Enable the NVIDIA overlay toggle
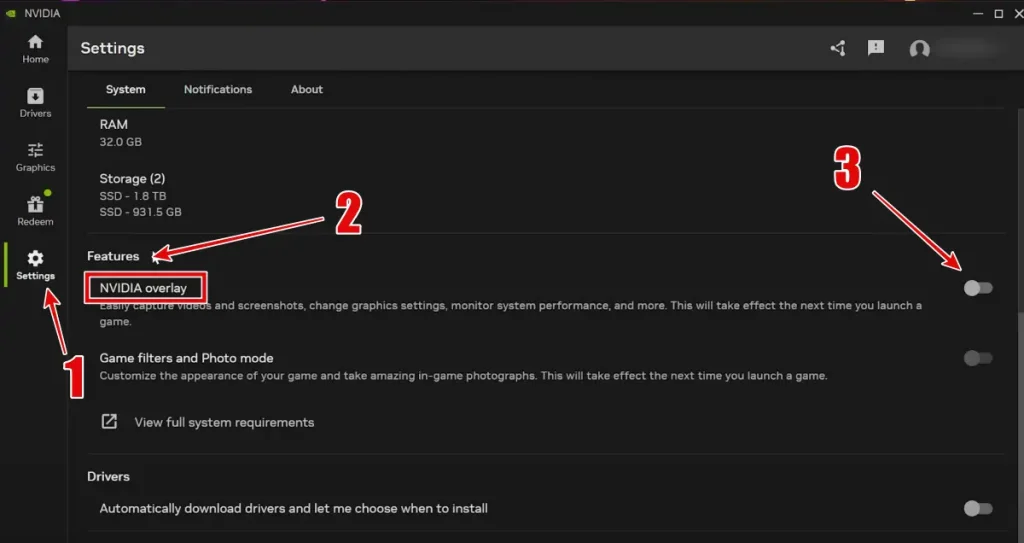 [978, 288]
